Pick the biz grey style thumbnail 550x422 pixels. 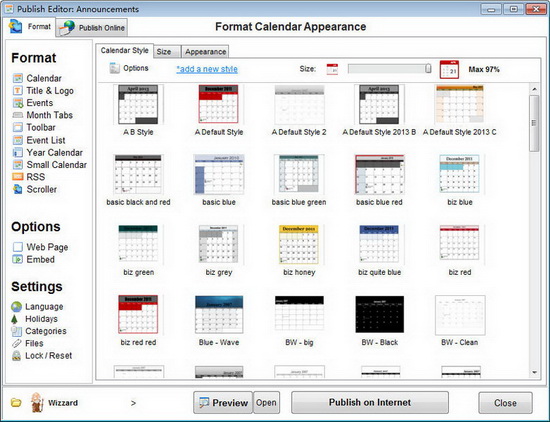coord(219,244)
